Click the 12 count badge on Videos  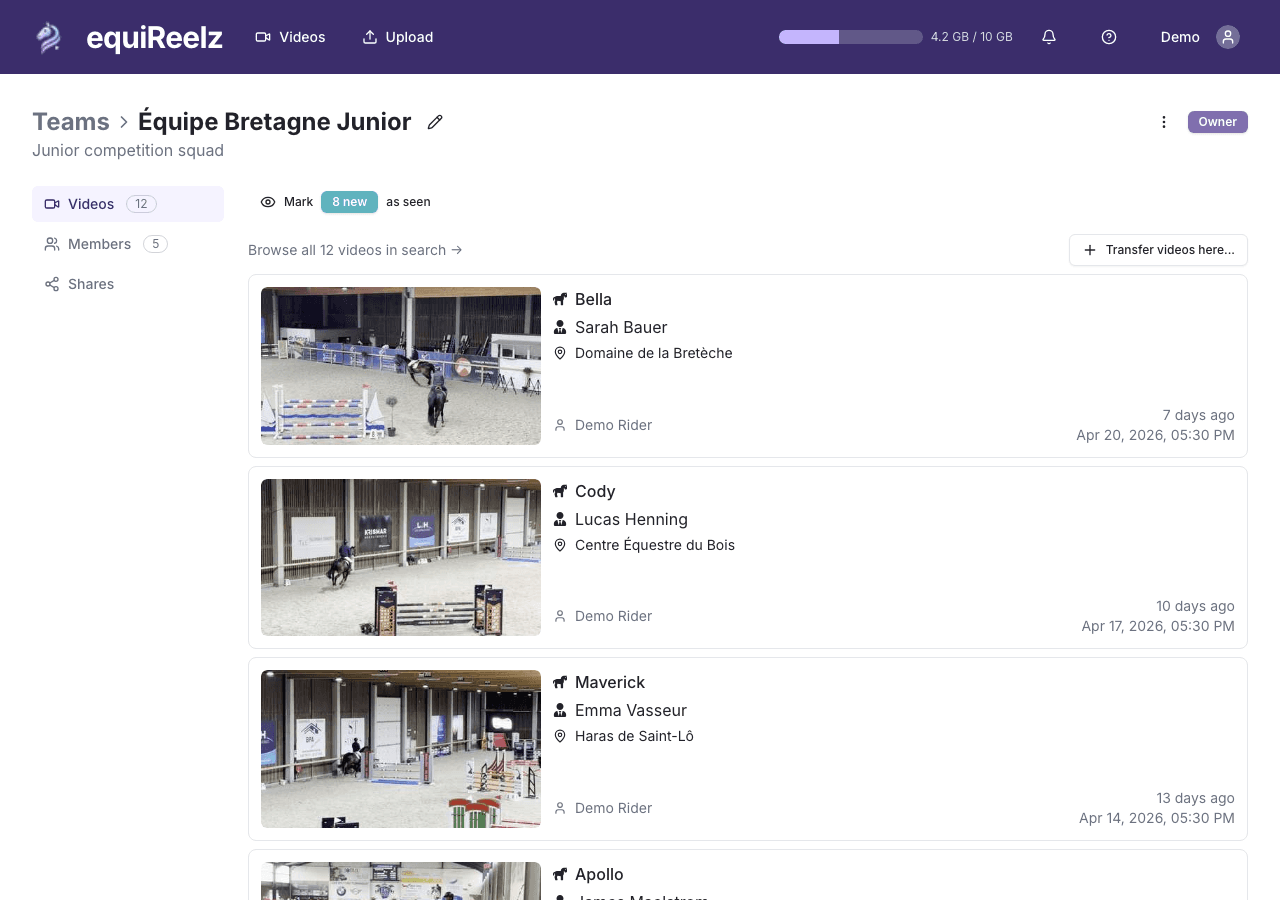141,204
